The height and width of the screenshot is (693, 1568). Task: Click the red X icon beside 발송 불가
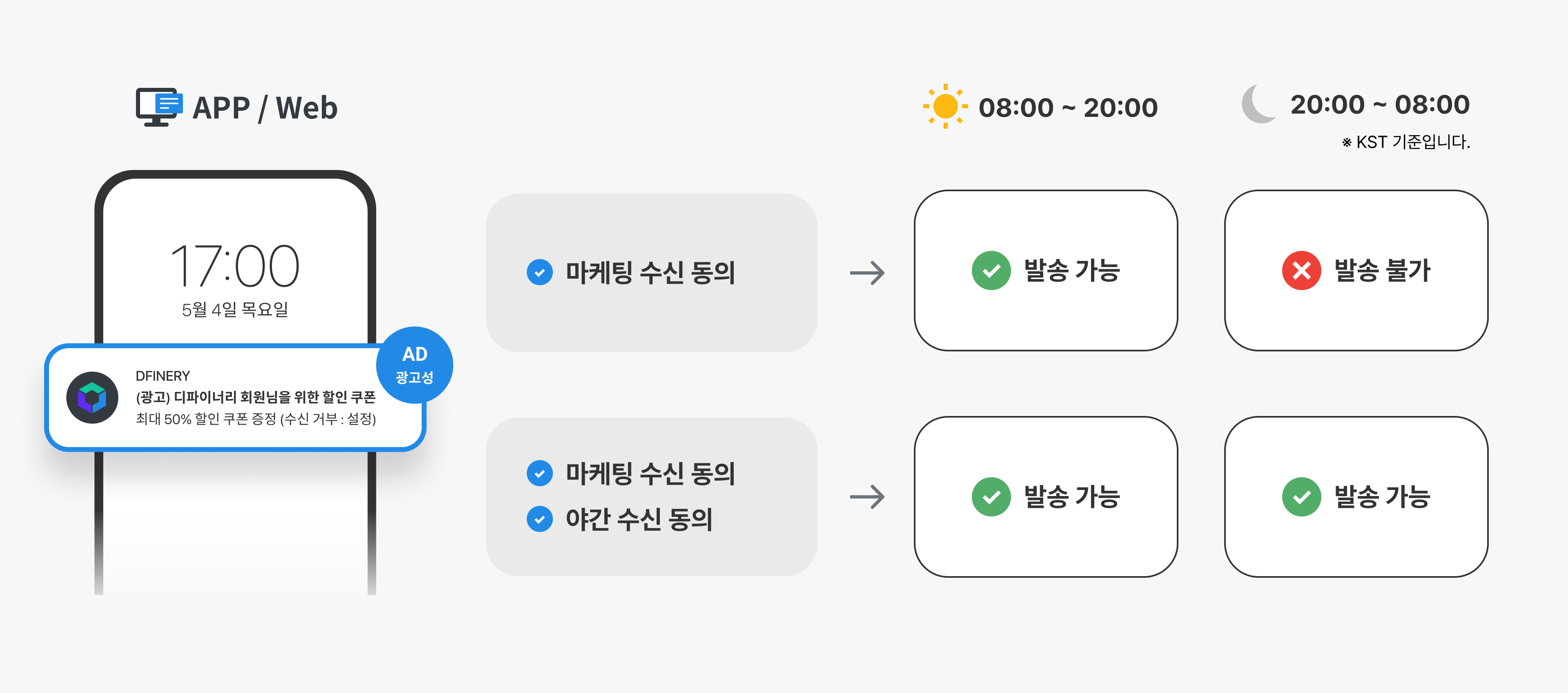[x=1301, y=270]
